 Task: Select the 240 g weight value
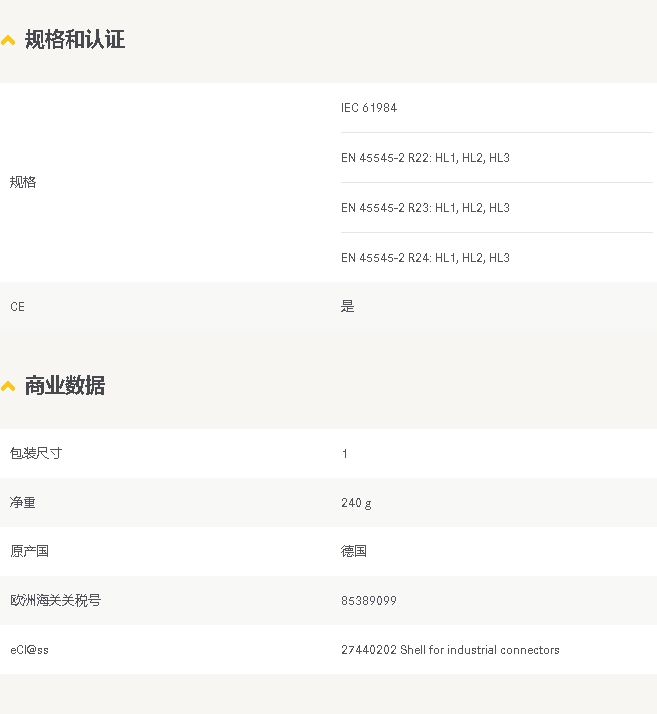tap(356, 503)
